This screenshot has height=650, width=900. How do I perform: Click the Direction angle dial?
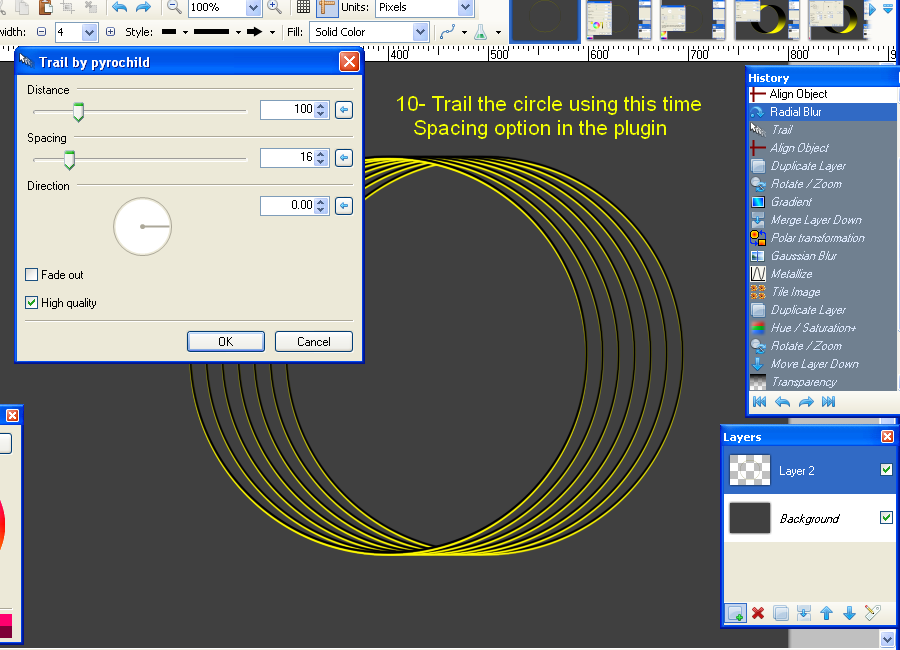pos(142,227)
